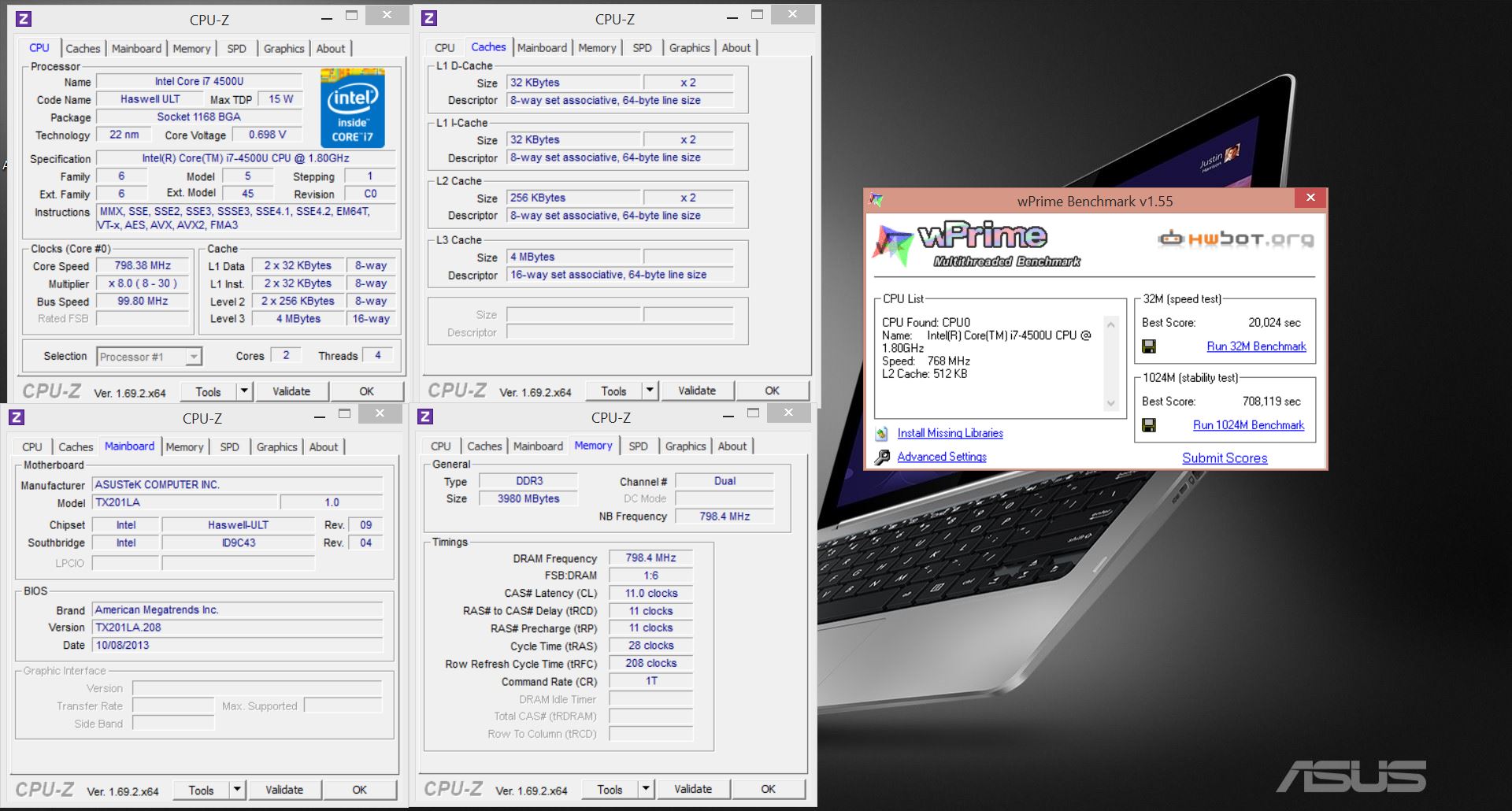
Task: Click the DRAM Frequency 798.4 MHz value
Action: 650,557
